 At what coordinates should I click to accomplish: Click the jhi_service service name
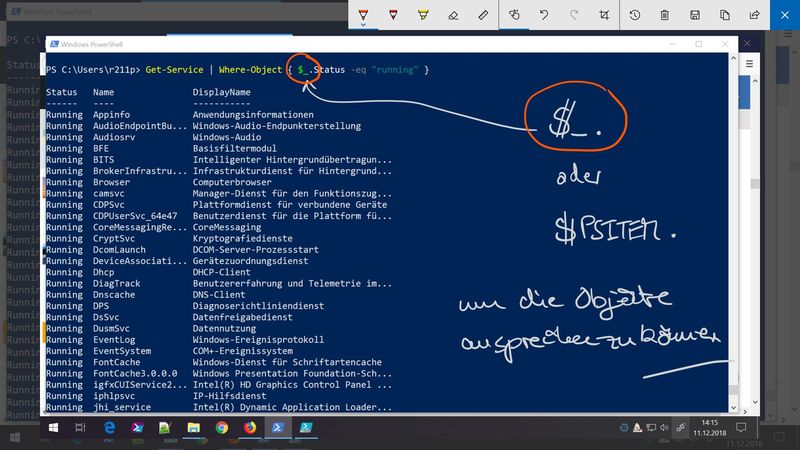[x=122, y=407]
